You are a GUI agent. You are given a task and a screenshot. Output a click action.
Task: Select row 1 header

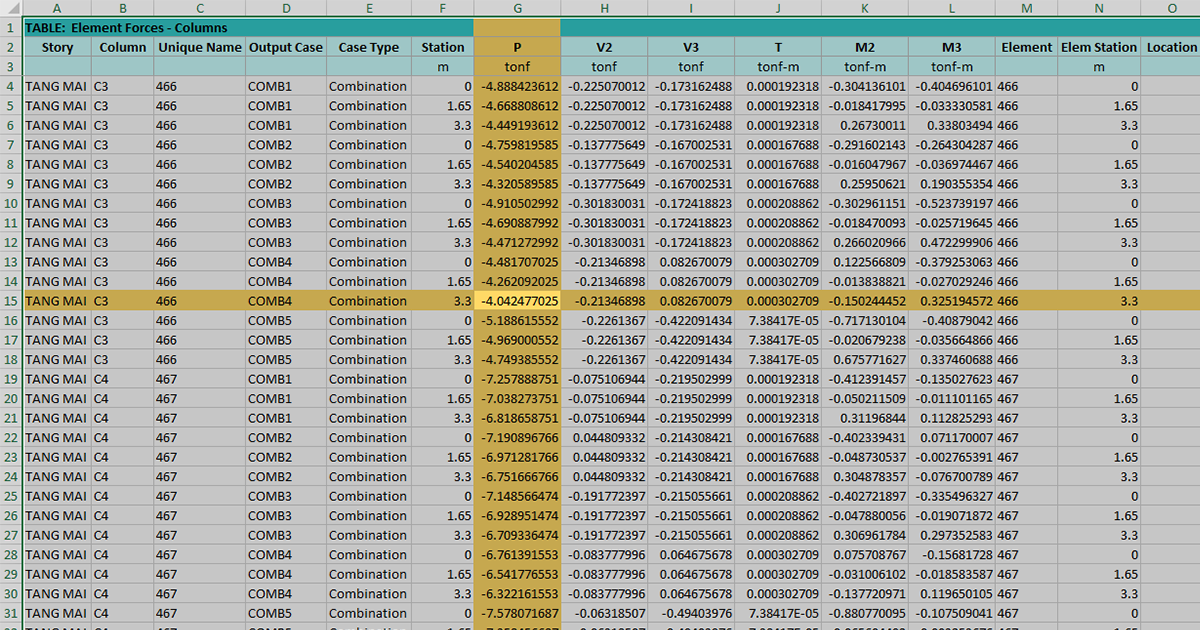coord(10,28)
